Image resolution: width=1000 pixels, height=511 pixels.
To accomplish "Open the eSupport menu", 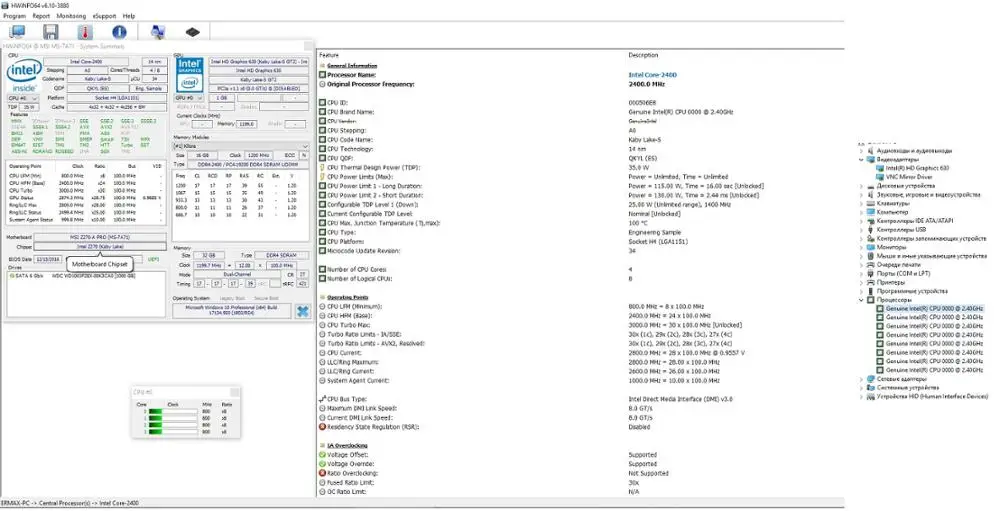I will pos(105,16).
